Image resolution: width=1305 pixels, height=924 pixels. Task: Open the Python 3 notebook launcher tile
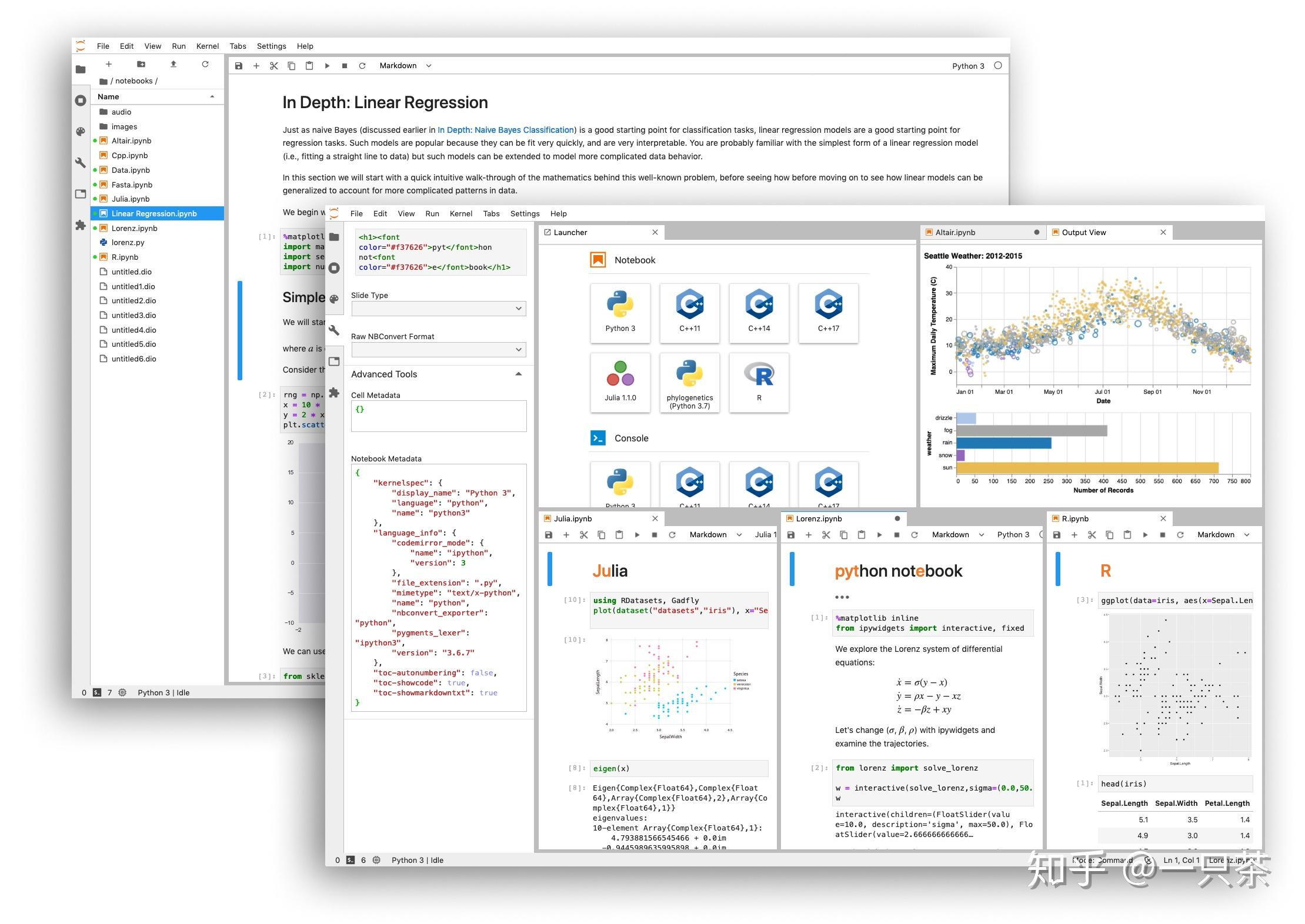[x=620, y=312]
